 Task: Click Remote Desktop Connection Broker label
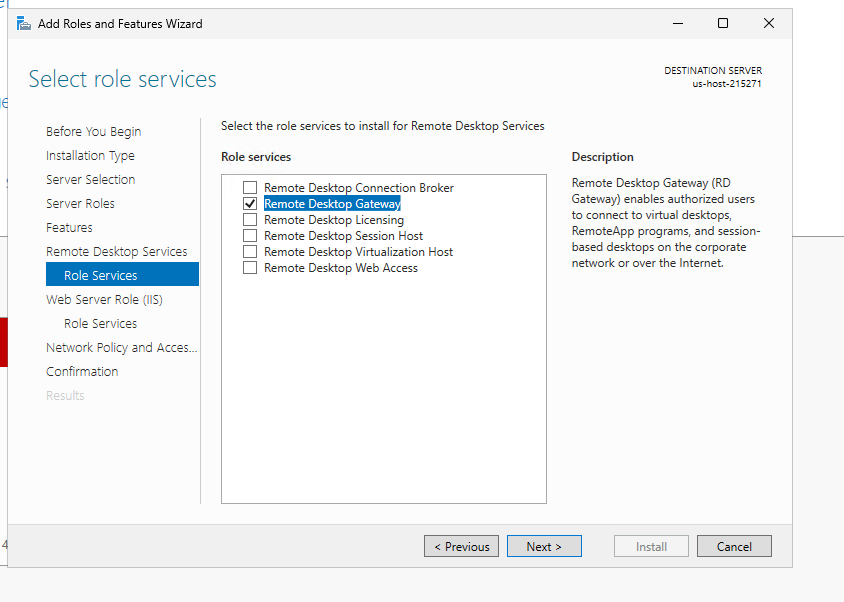click(x=358, y=187)
